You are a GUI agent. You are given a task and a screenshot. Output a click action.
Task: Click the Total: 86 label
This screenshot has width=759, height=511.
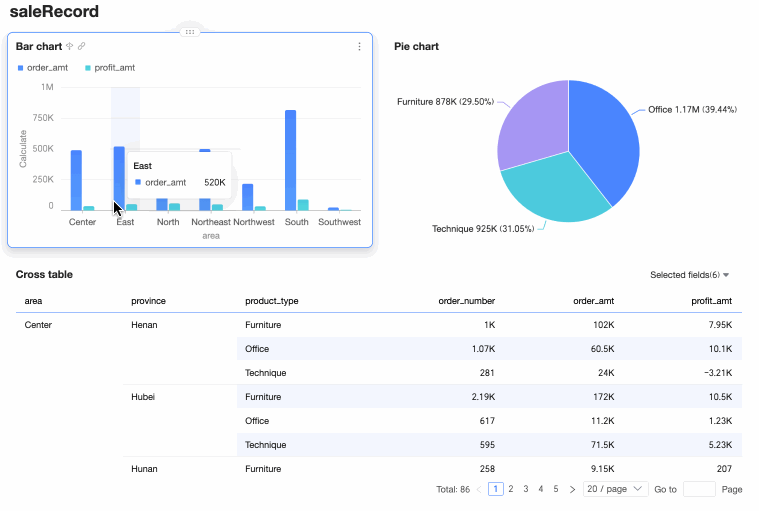pos(453,489)
